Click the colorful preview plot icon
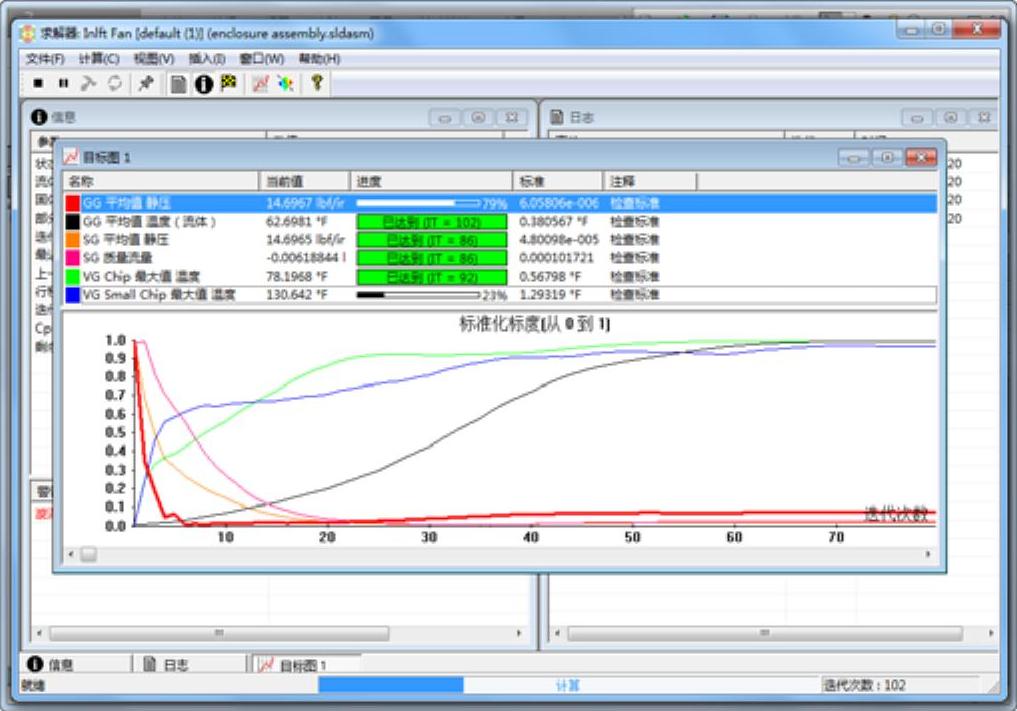Image resolution: width=1017 pixels, height=711 pixels. coord(285,84)
